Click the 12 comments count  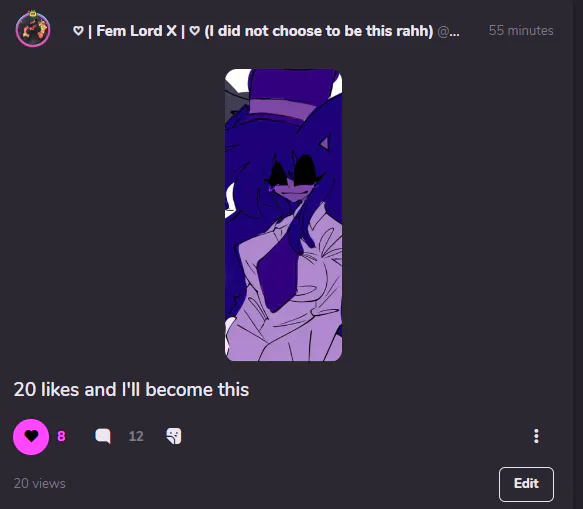[x=136, y=436]
